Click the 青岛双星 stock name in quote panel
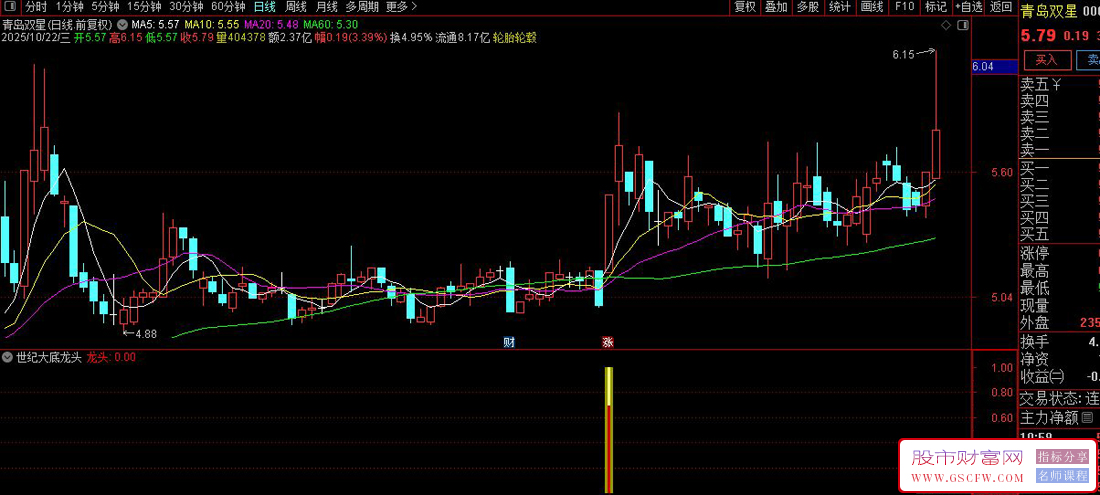1100x495 pixels. click(1047, 11)
